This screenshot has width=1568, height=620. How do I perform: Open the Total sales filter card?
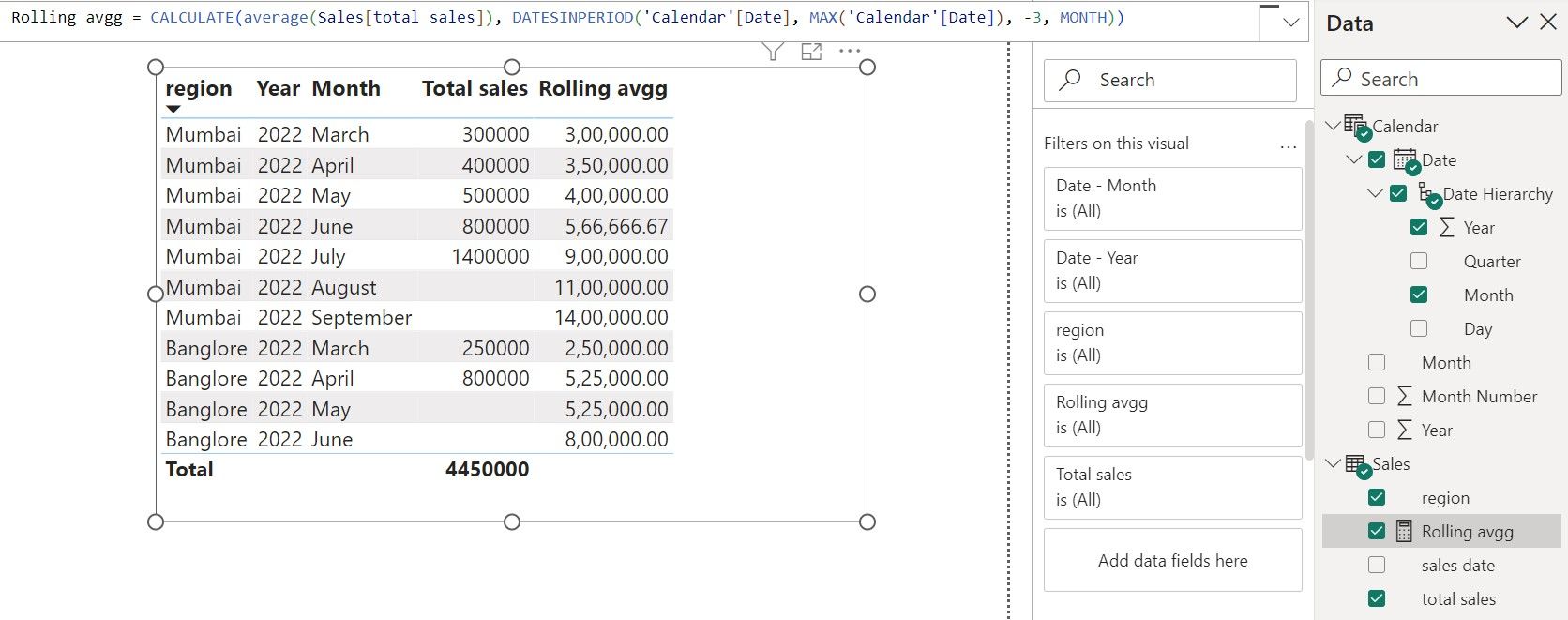[x=1172, y=488]
